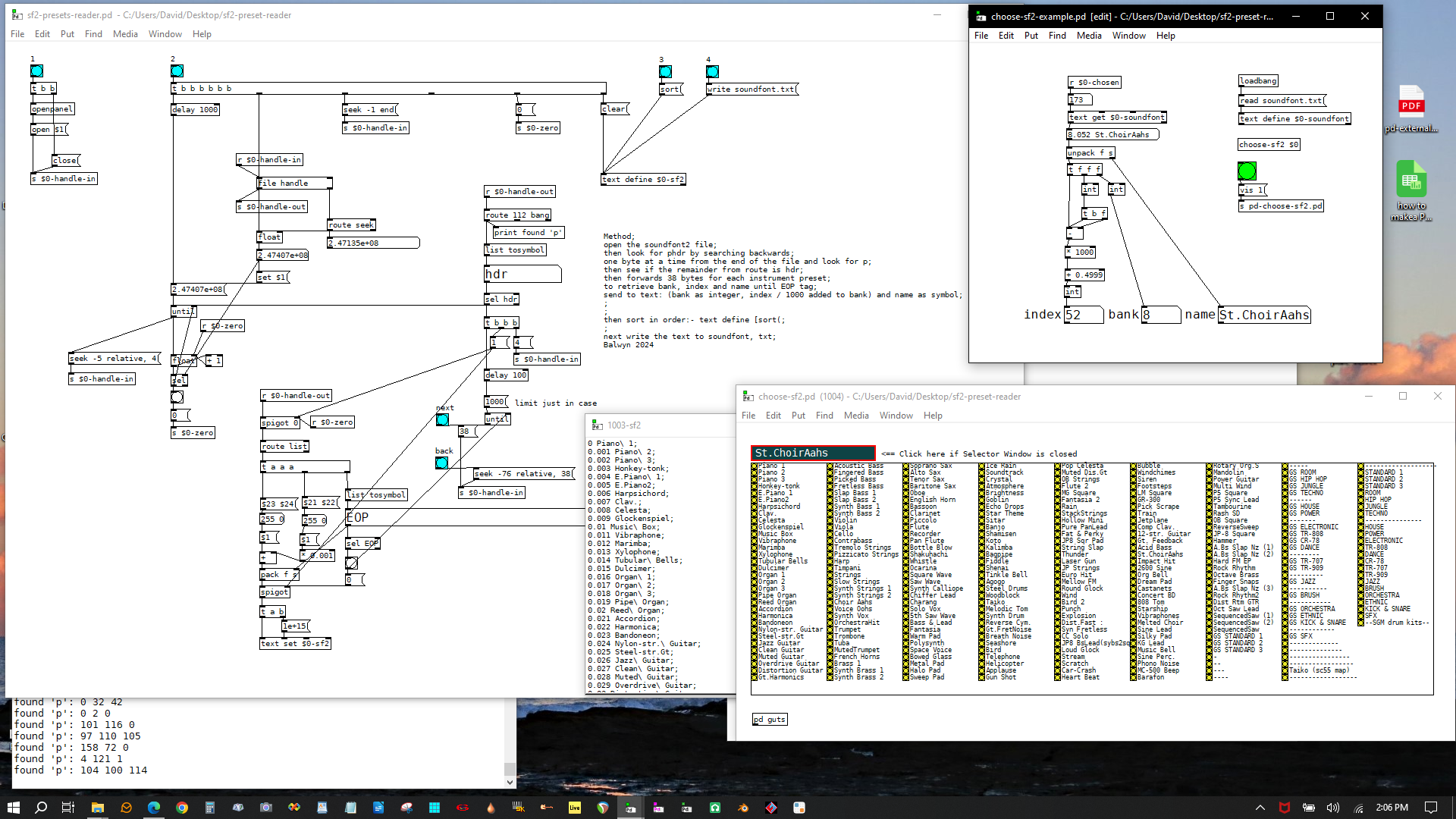Trigger the bang above write soundfont.txt

[x=712, y=72]
